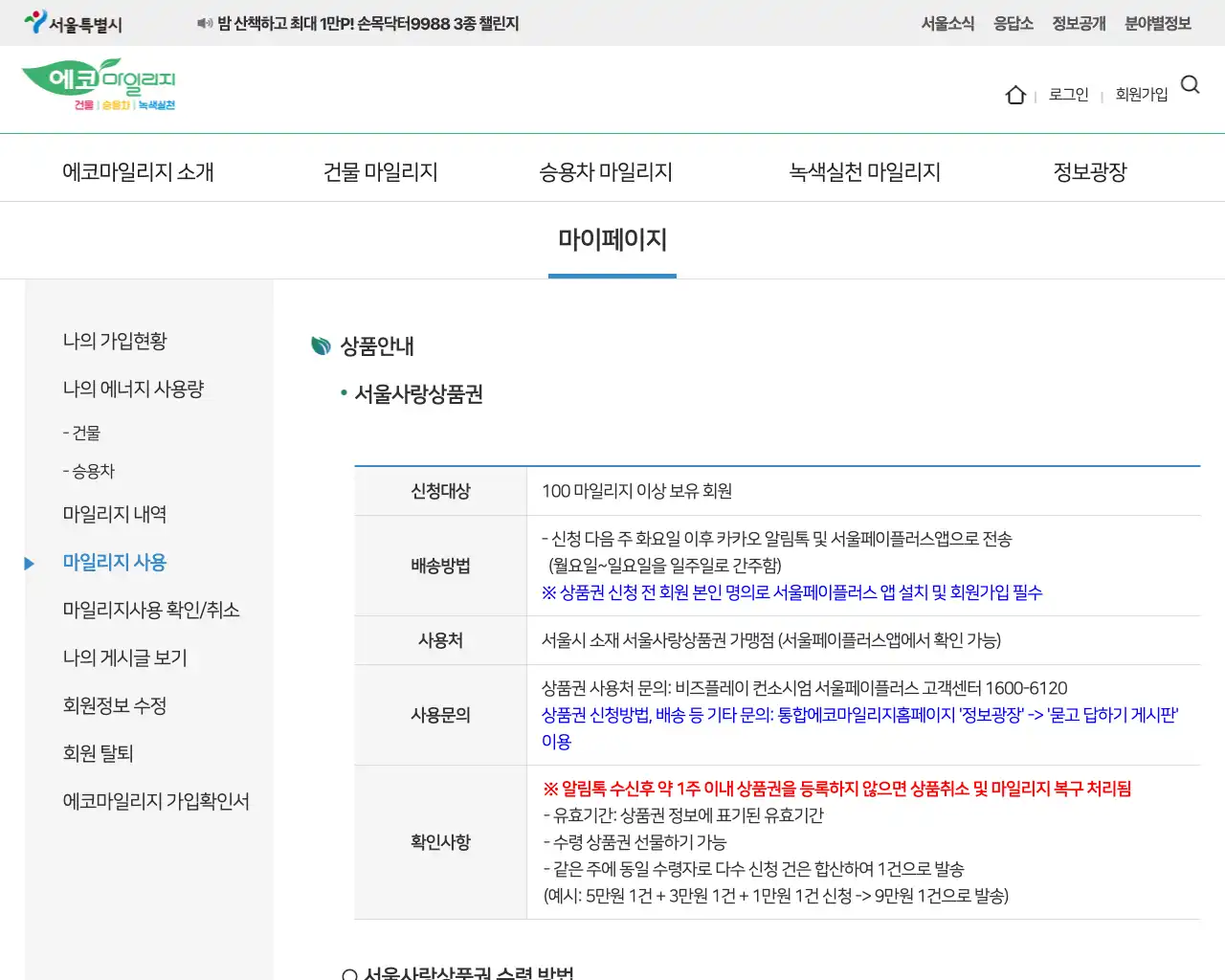Open 회원정보 수정 in sidebar

tap(115, 706)
